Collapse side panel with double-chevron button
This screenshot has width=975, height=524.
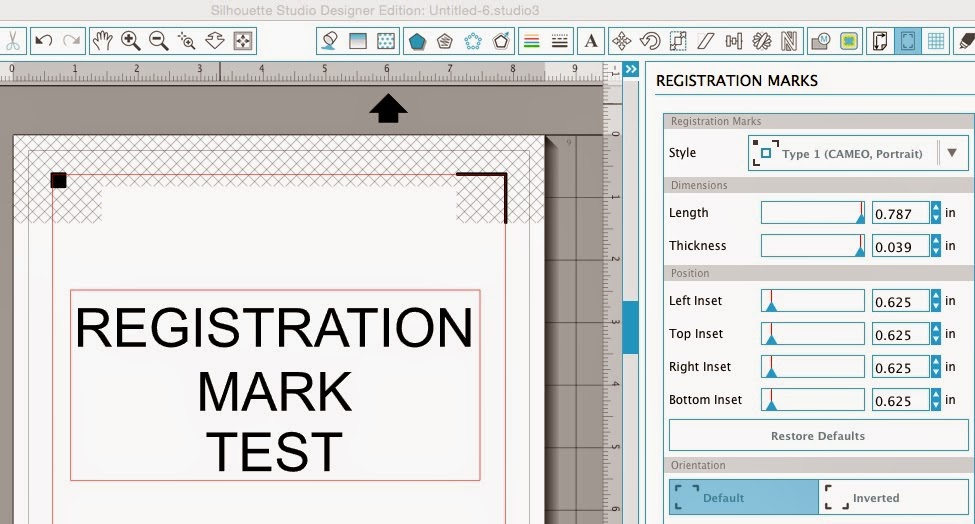click(631, 69)
